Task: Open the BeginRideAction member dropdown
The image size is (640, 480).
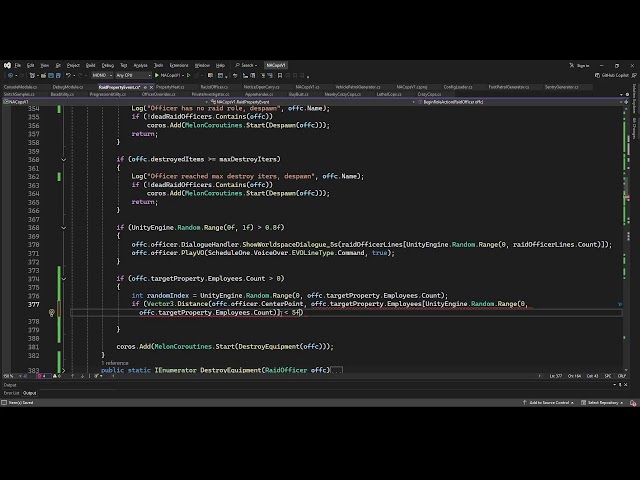Action: (519, 102)
